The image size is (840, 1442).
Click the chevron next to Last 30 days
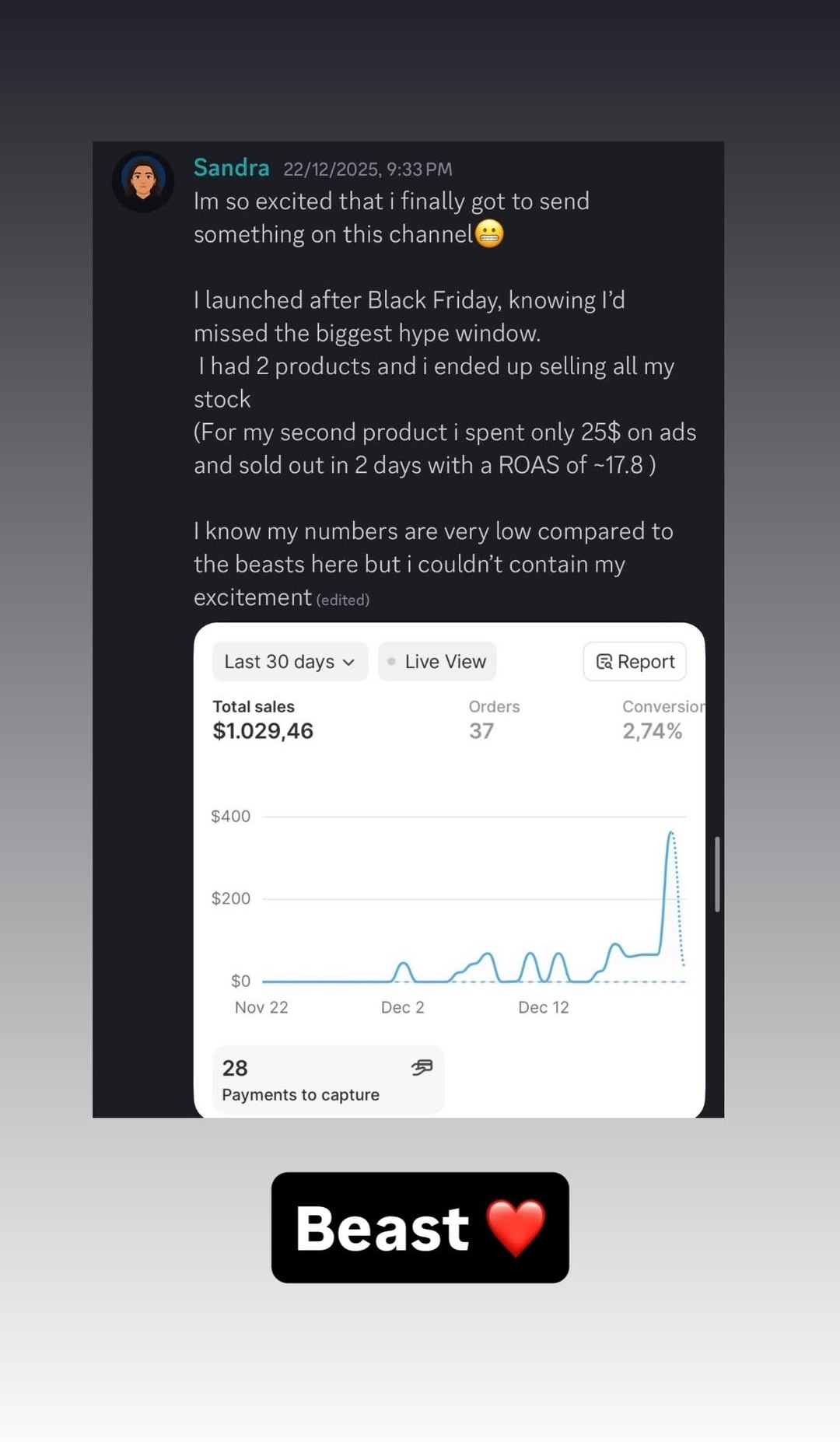coord(349,663)
